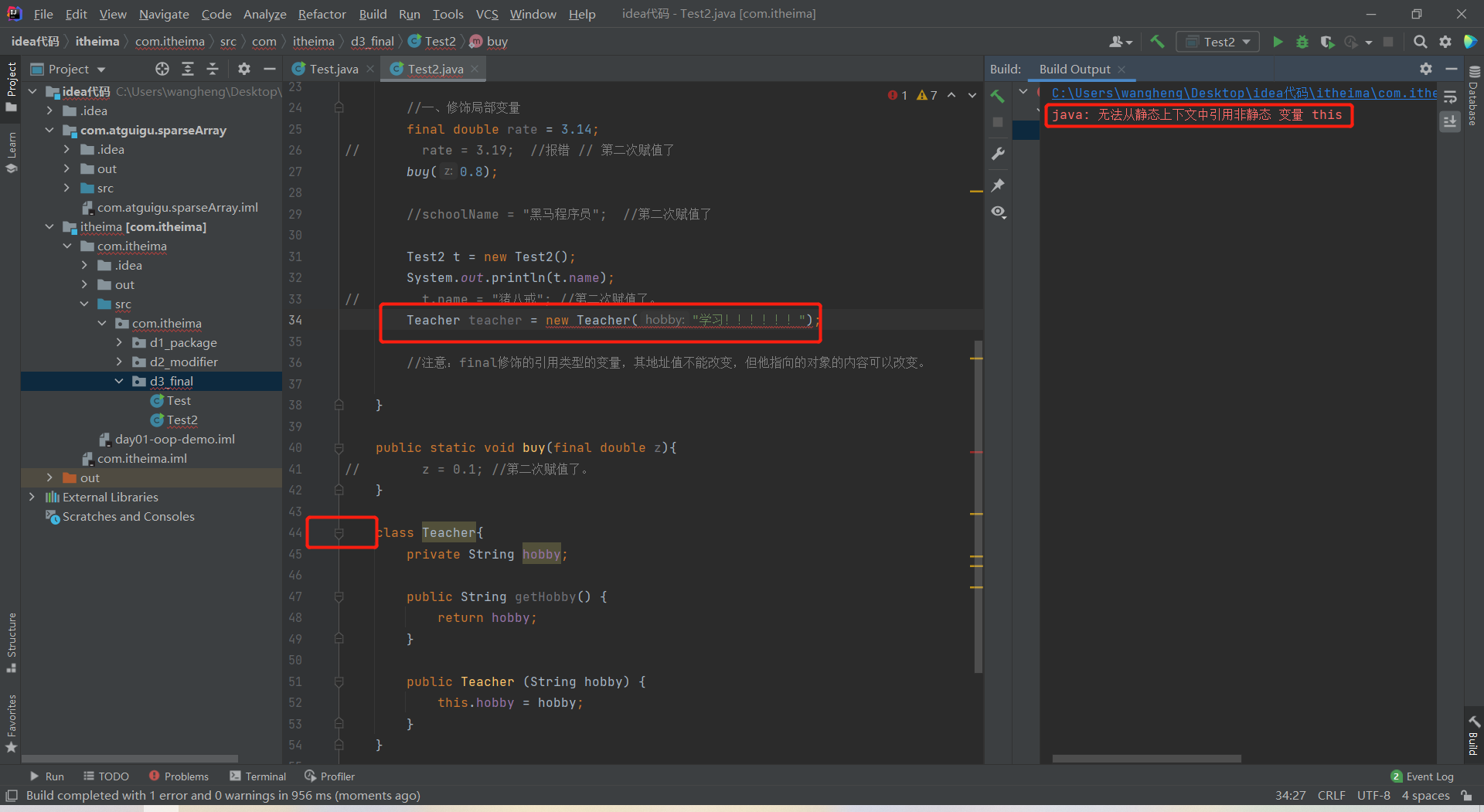Open the Project view selector dropdown

[68, 69]
